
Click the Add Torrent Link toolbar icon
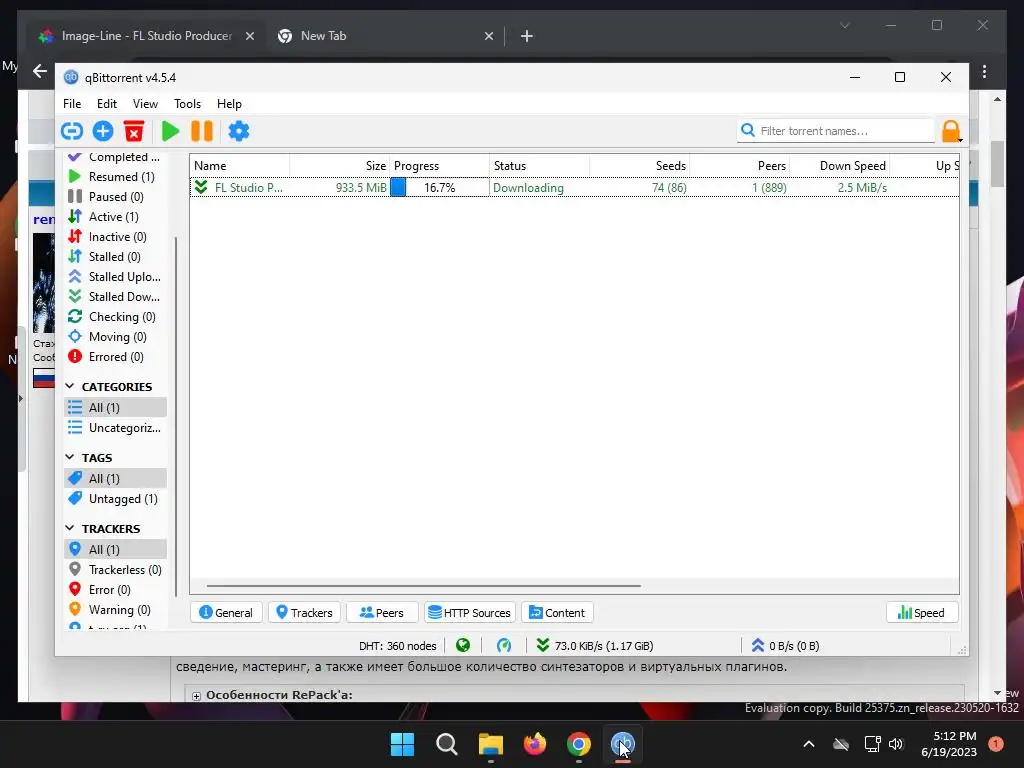click(72, 131)
